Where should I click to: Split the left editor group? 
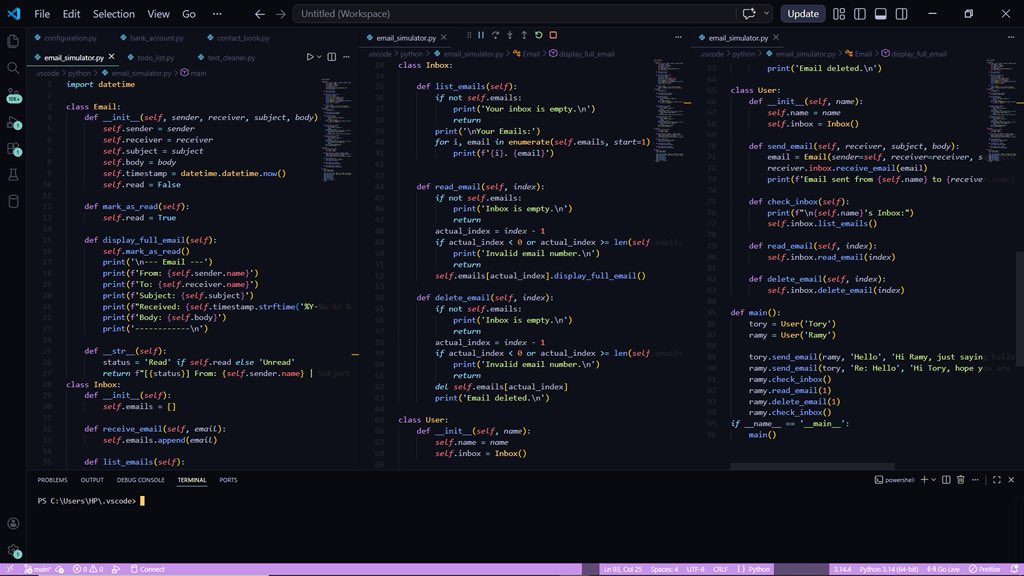point(332,57)
